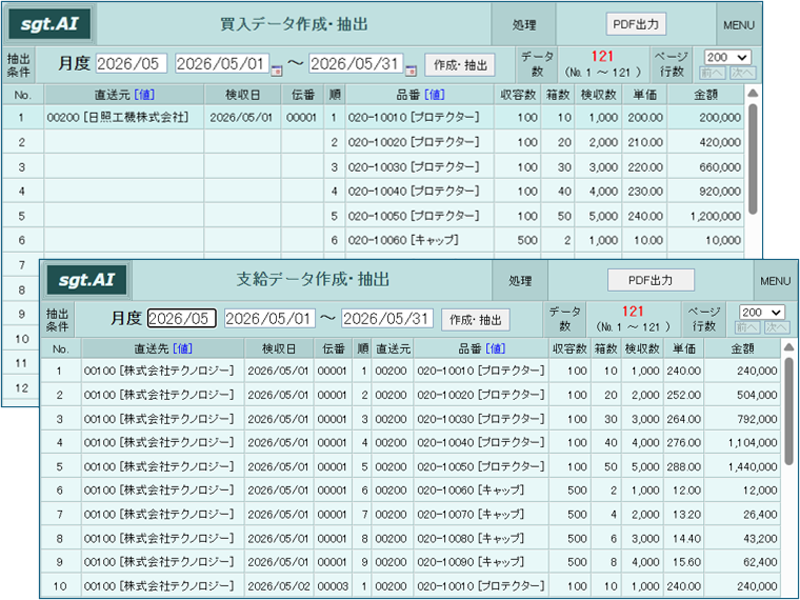Click slip number 00003 in supply table

coord(332,586)
